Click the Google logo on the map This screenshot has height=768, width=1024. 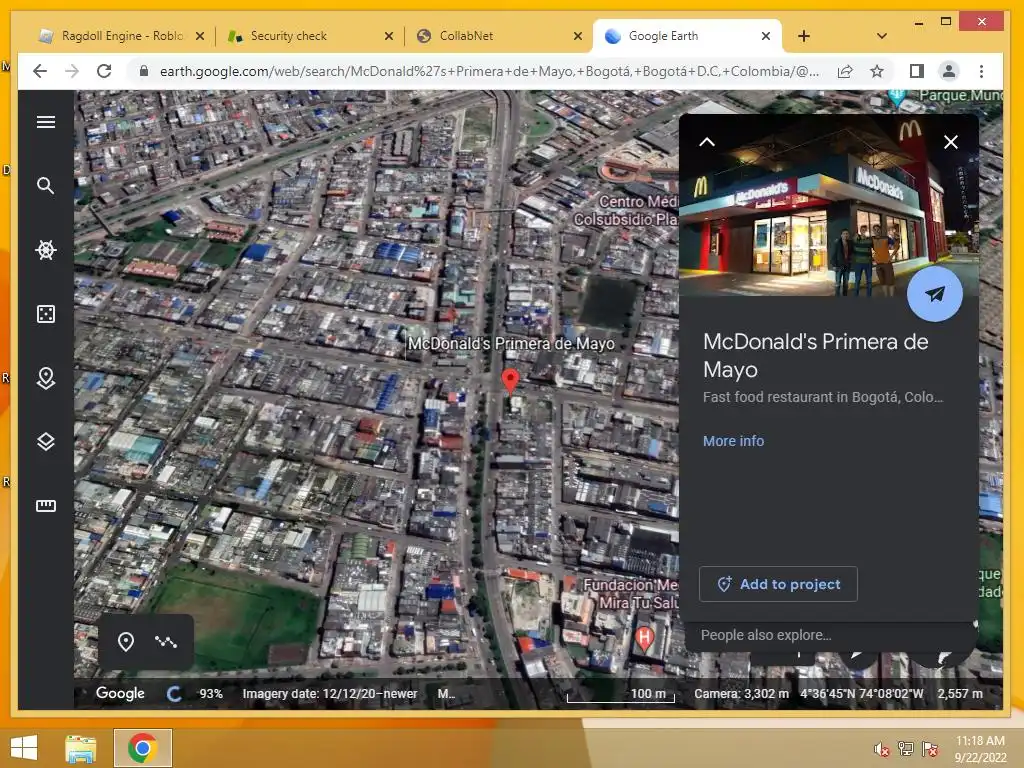[120, 694]
